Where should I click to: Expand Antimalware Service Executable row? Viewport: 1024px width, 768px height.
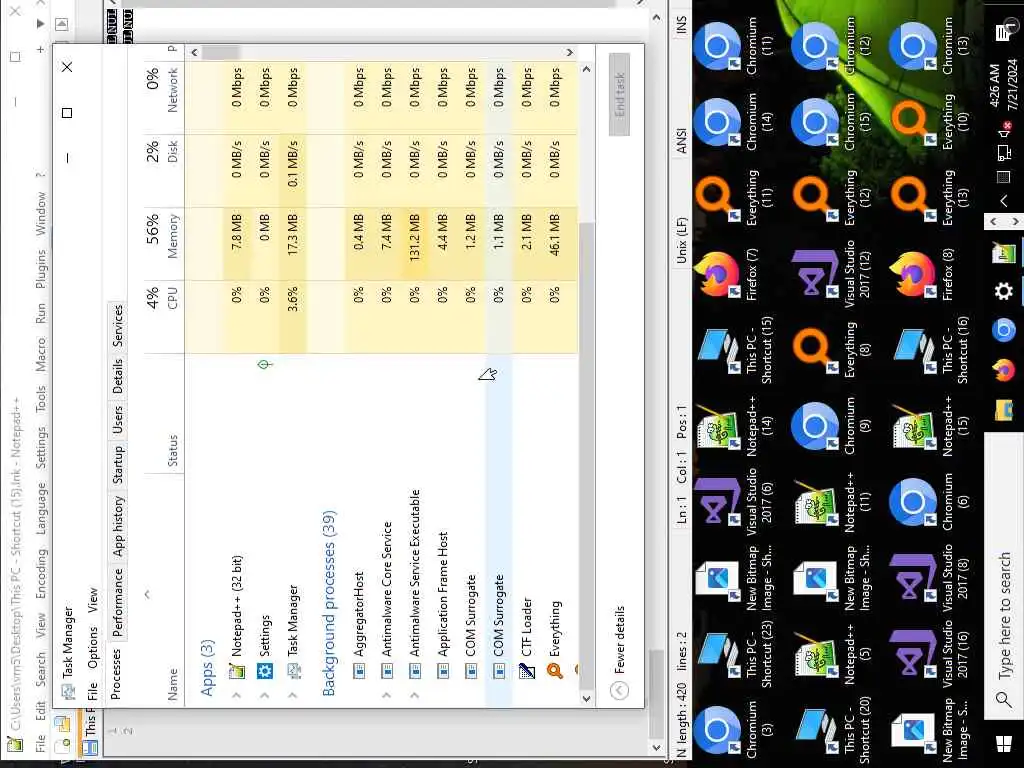(x=415, y=696)
